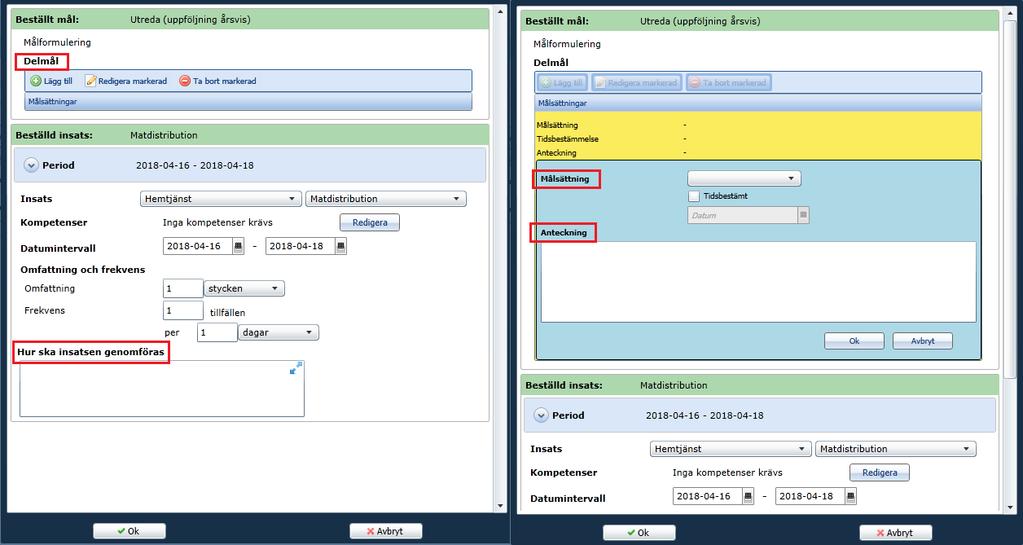Click Omfattning value input field
The height and width of the screenshot is (545, 1023).
click(x=183, y=288)
